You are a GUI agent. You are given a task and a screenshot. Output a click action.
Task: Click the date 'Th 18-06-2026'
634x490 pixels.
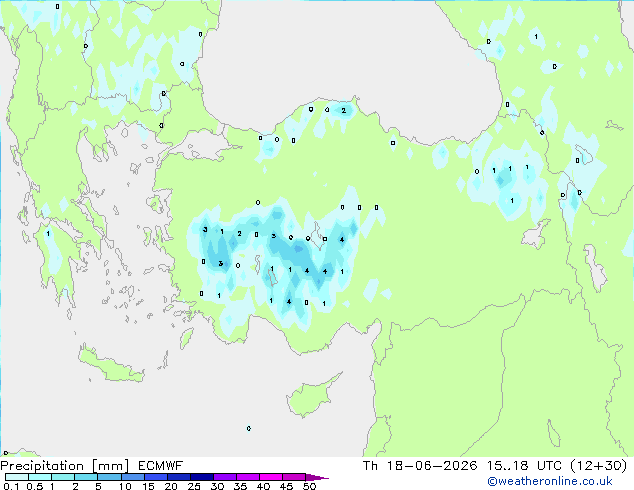coord(420,466)
